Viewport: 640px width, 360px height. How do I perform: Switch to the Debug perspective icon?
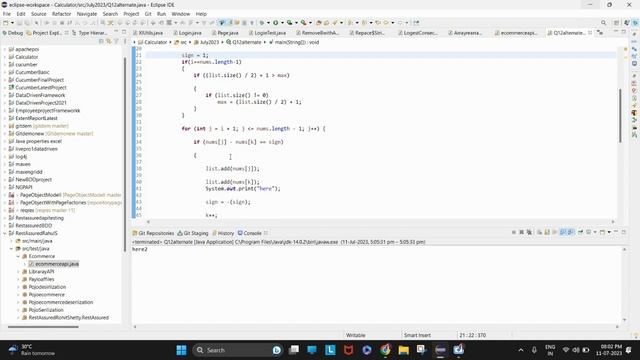pyautogui.click(x=635, y=23)
